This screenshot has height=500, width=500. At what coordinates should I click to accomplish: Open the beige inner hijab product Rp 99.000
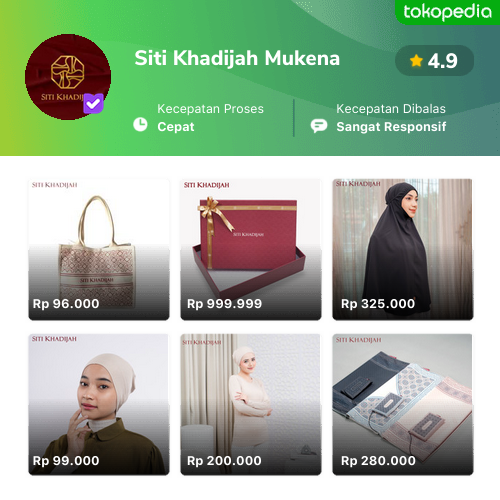click(x=99, y=404)
